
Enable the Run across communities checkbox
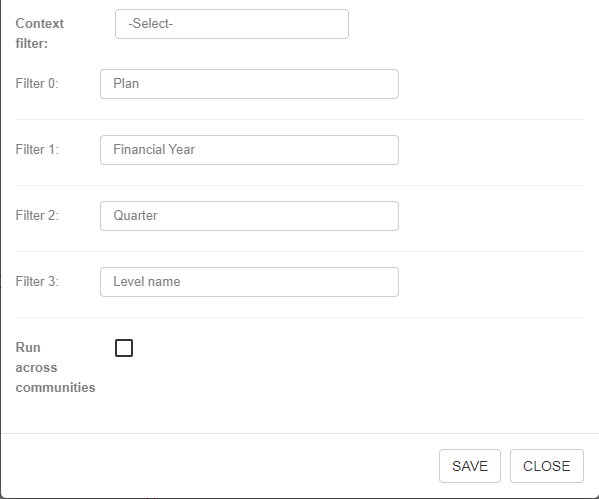[x=124, y=348]
